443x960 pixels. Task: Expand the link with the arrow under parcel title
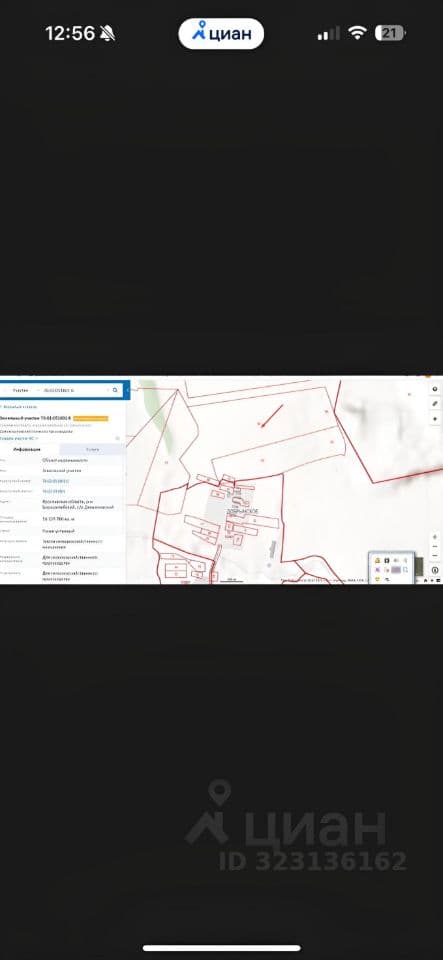18,438
